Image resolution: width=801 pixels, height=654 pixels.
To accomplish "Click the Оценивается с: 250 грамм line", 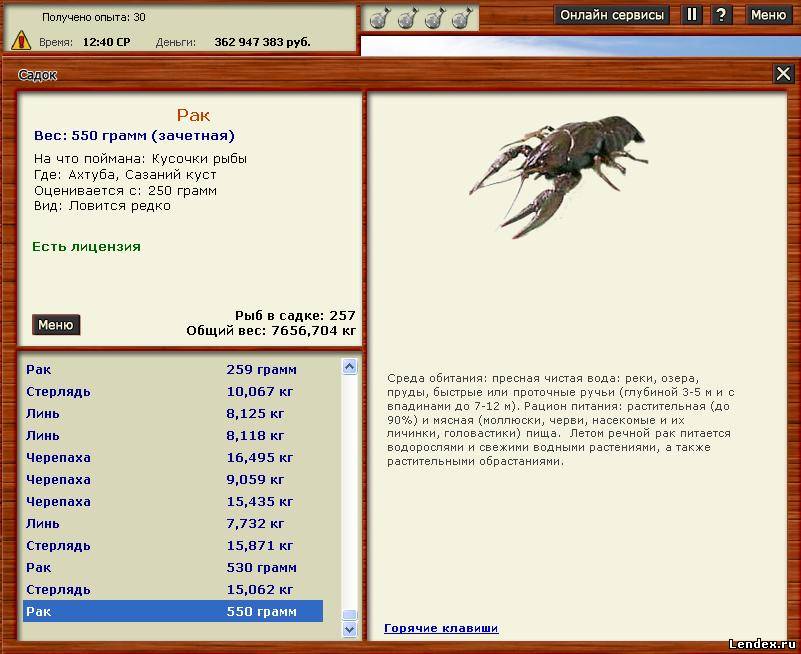I will (x=125, y=191).
